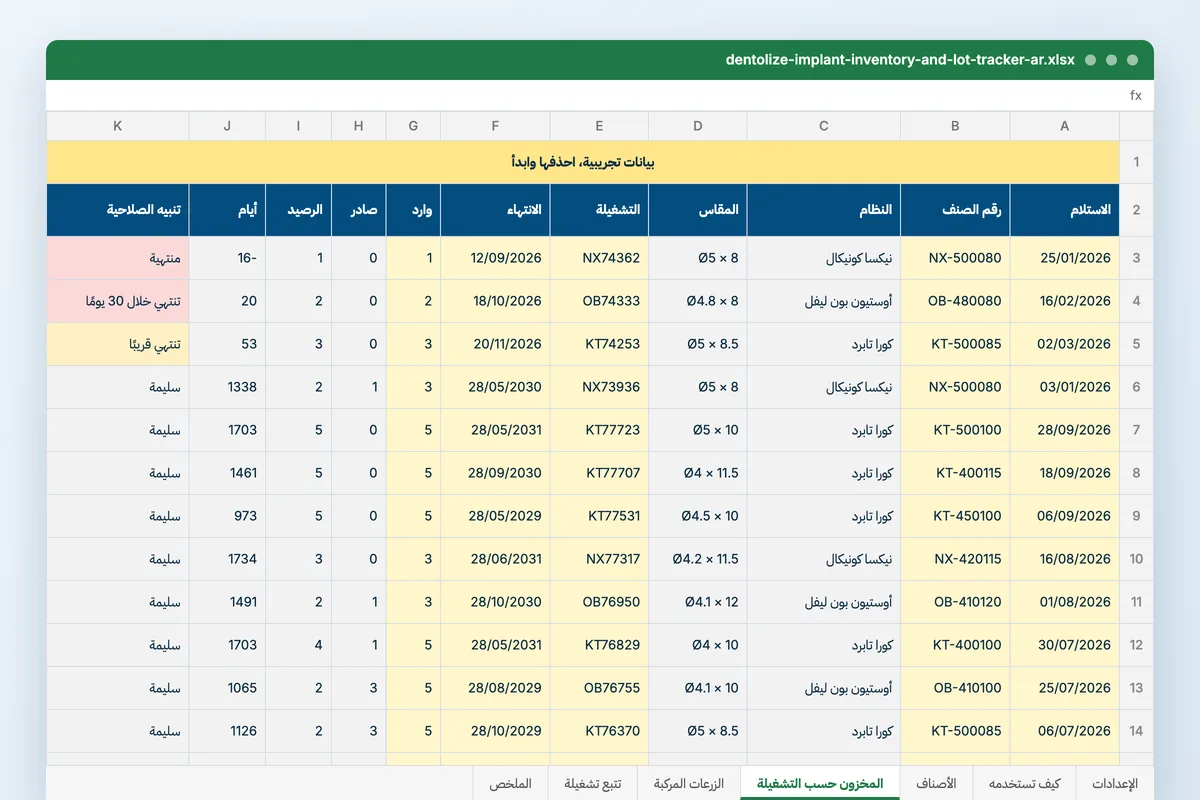Click the yellow banner بيانات تجريبية، احذفها وابدأ
The height and width of the screenshot is (800, 1200).
click(x=583, y=162)
